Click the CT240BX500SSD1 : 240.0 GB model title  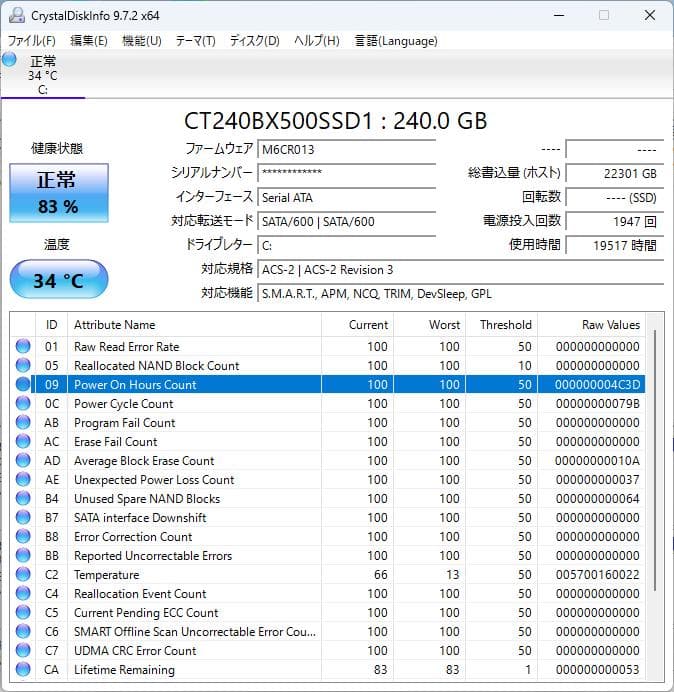[335, 121]
